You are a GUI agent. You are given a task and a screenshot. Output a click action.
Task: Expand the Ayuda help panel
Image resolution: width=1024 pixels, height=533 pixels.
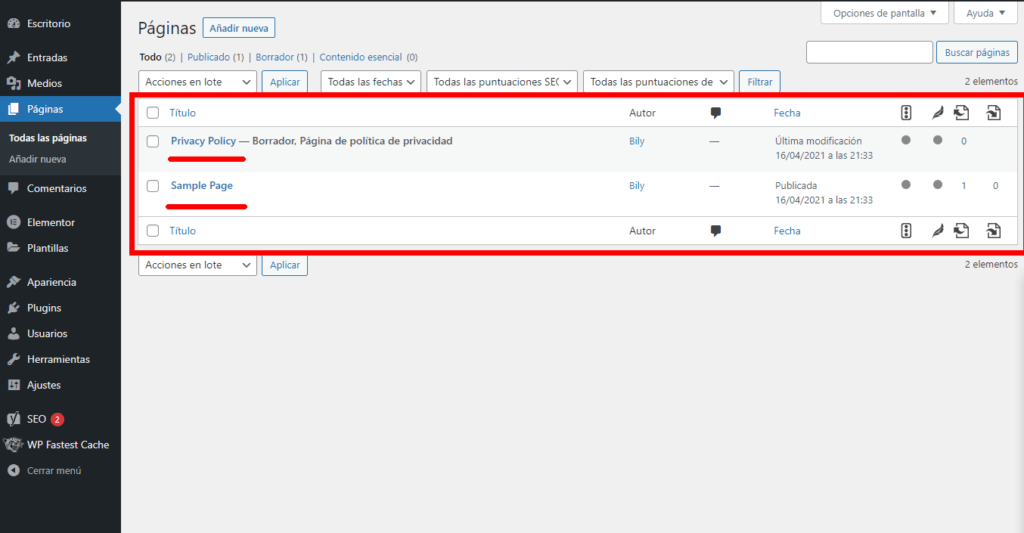pyautogui.click(x=985, y=13)
